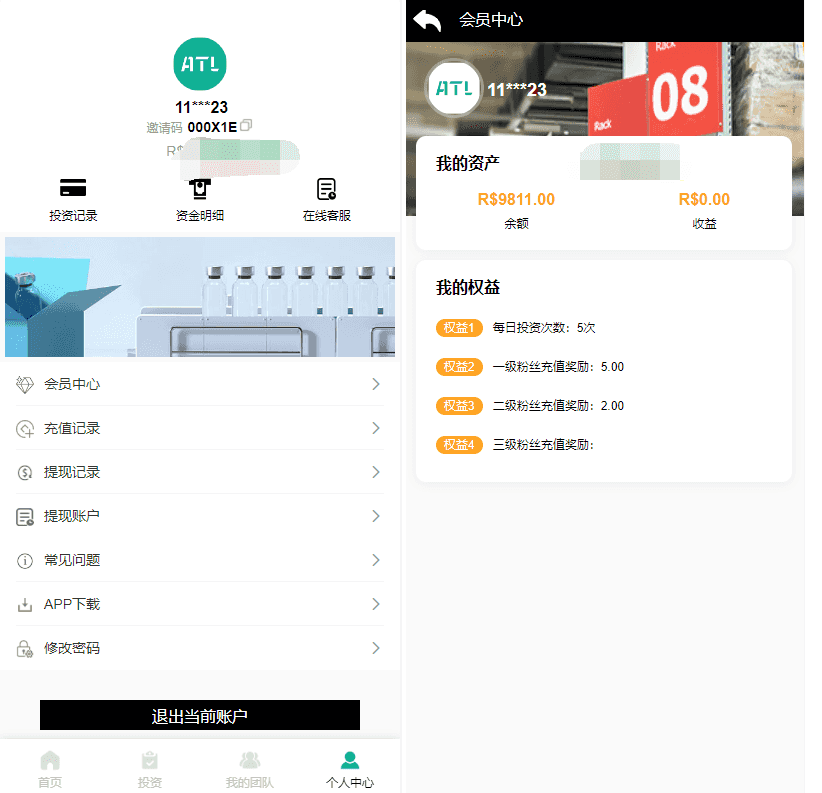The image size is (822, 793).
Task: Switch to the home tab (首页)
Action: [50, 768]
